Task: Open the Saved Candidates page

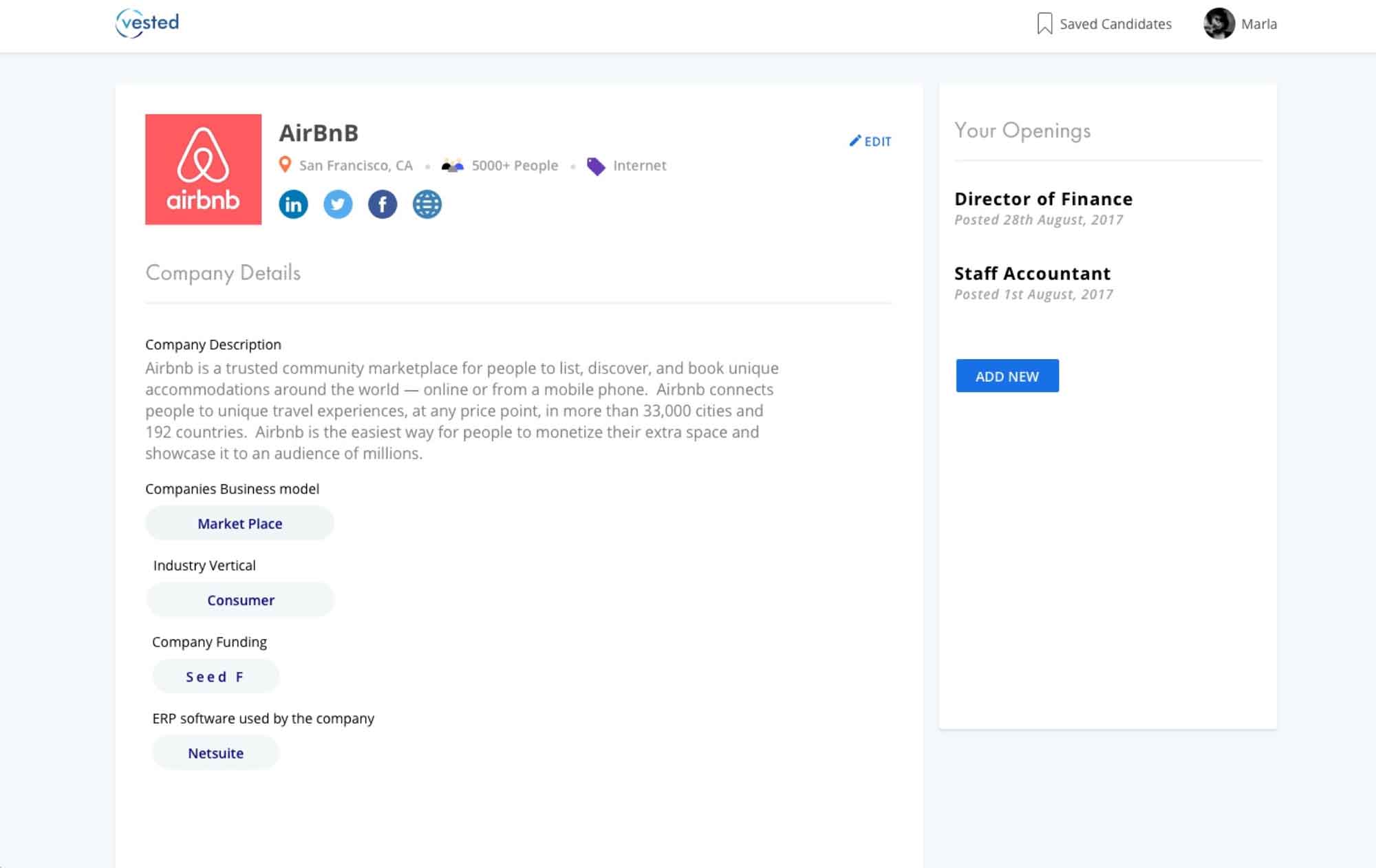Action: coord(1115,24)
